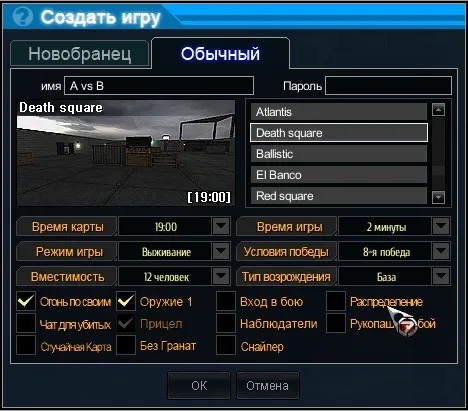Check the Случайная Карта option

coord(26,345)
